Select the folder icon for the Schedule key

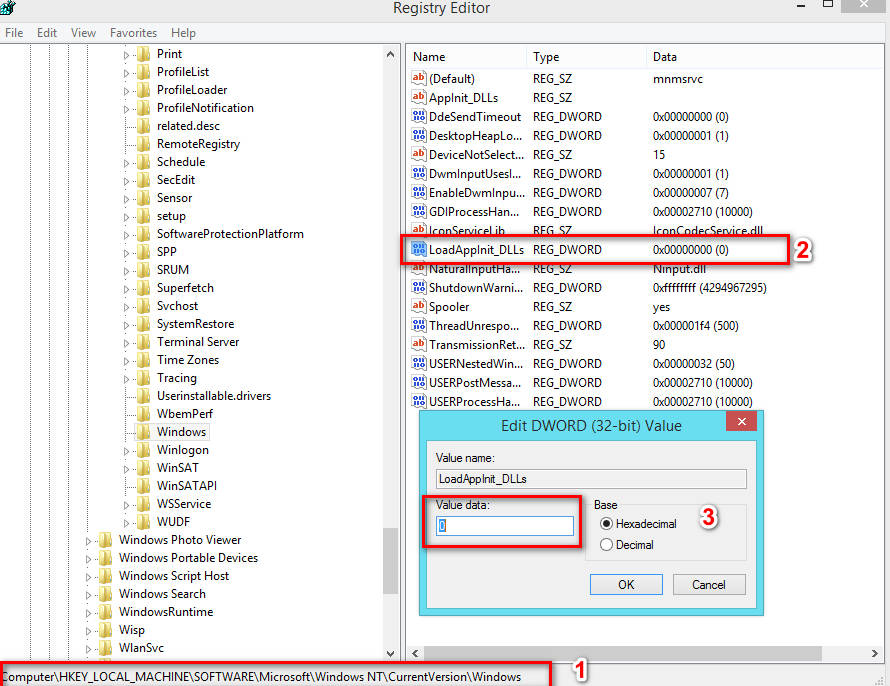141,161
